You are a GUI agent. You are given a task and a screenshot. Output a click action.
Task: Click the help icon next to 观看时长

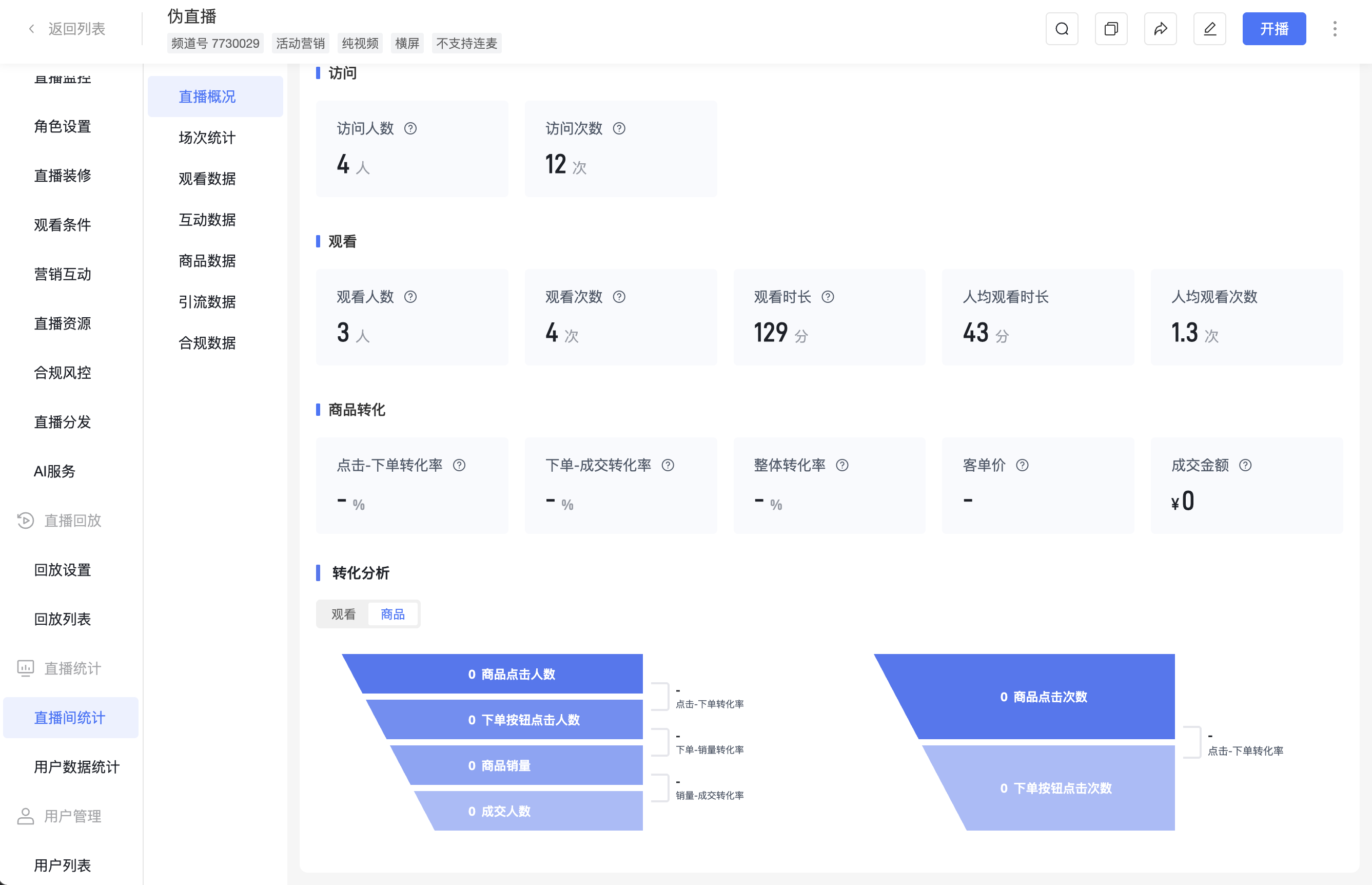[828, 297]
